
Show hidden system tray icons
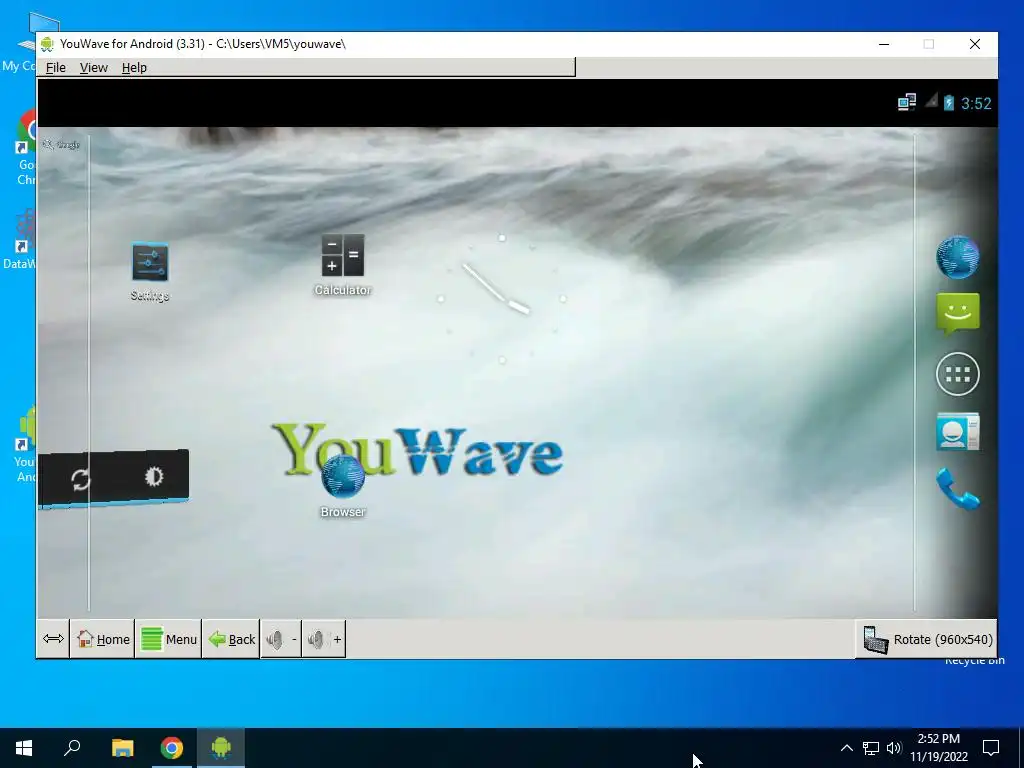tap(846, 748)
